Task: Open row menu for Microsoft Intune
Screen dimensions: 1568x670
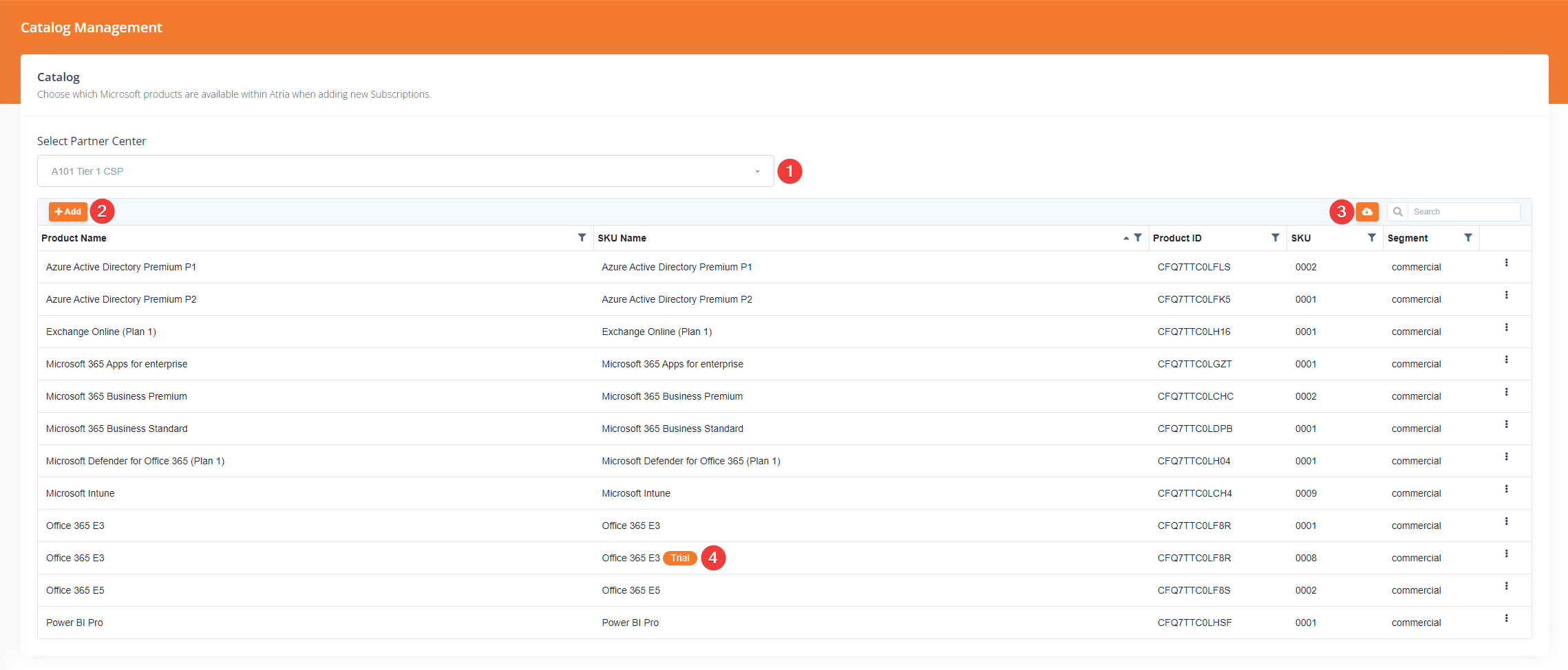Action: [x=1506, y=489]
